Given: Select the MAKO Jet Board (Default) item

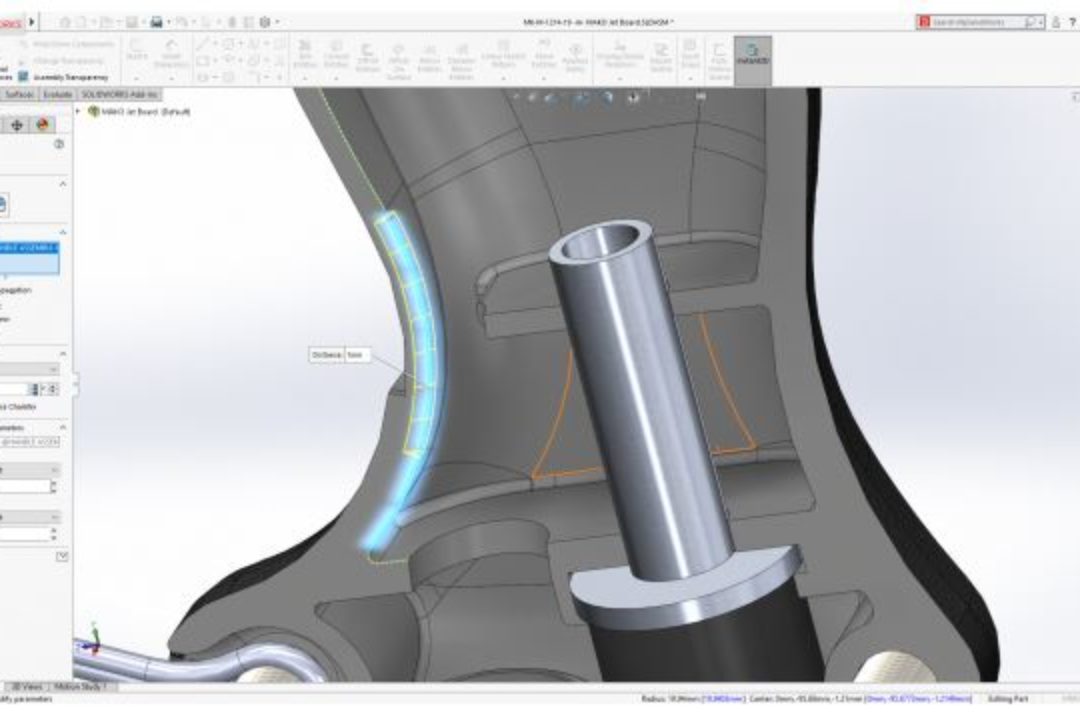Looking at the screenshot, I should point(139,112).
